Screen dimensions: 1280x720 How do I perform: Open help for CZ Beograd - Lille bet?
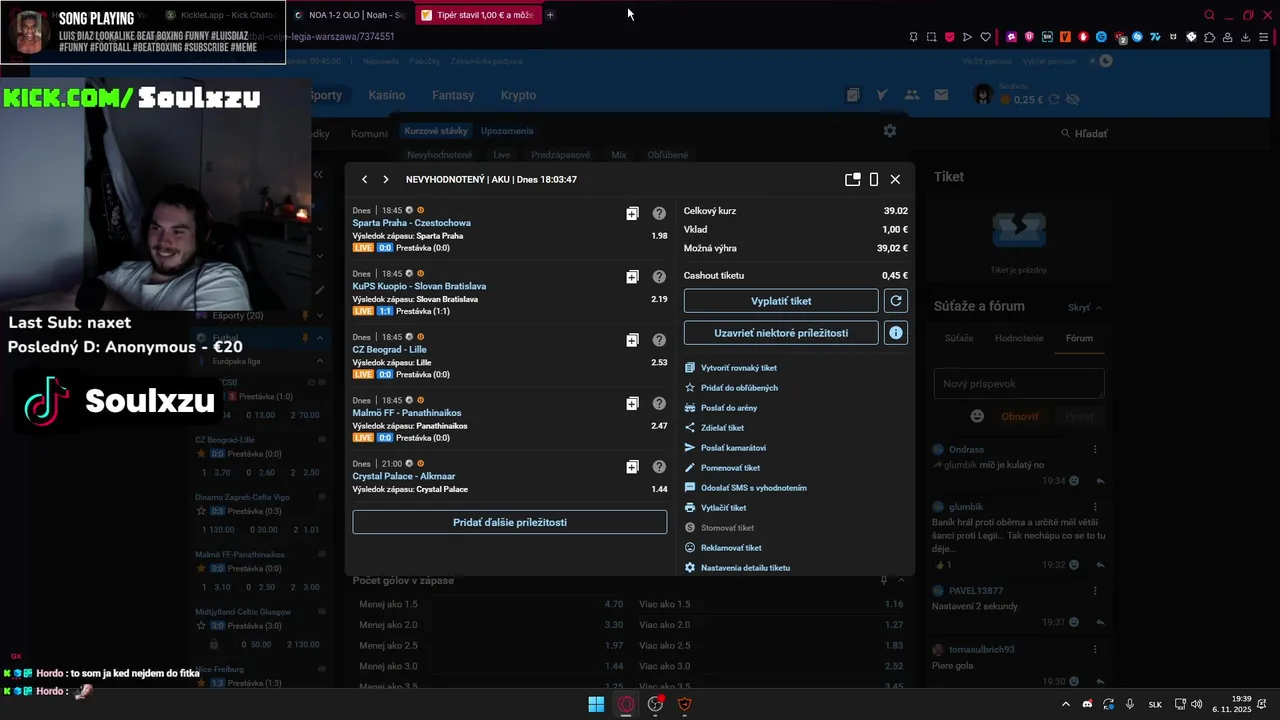(x=659, y=340)
